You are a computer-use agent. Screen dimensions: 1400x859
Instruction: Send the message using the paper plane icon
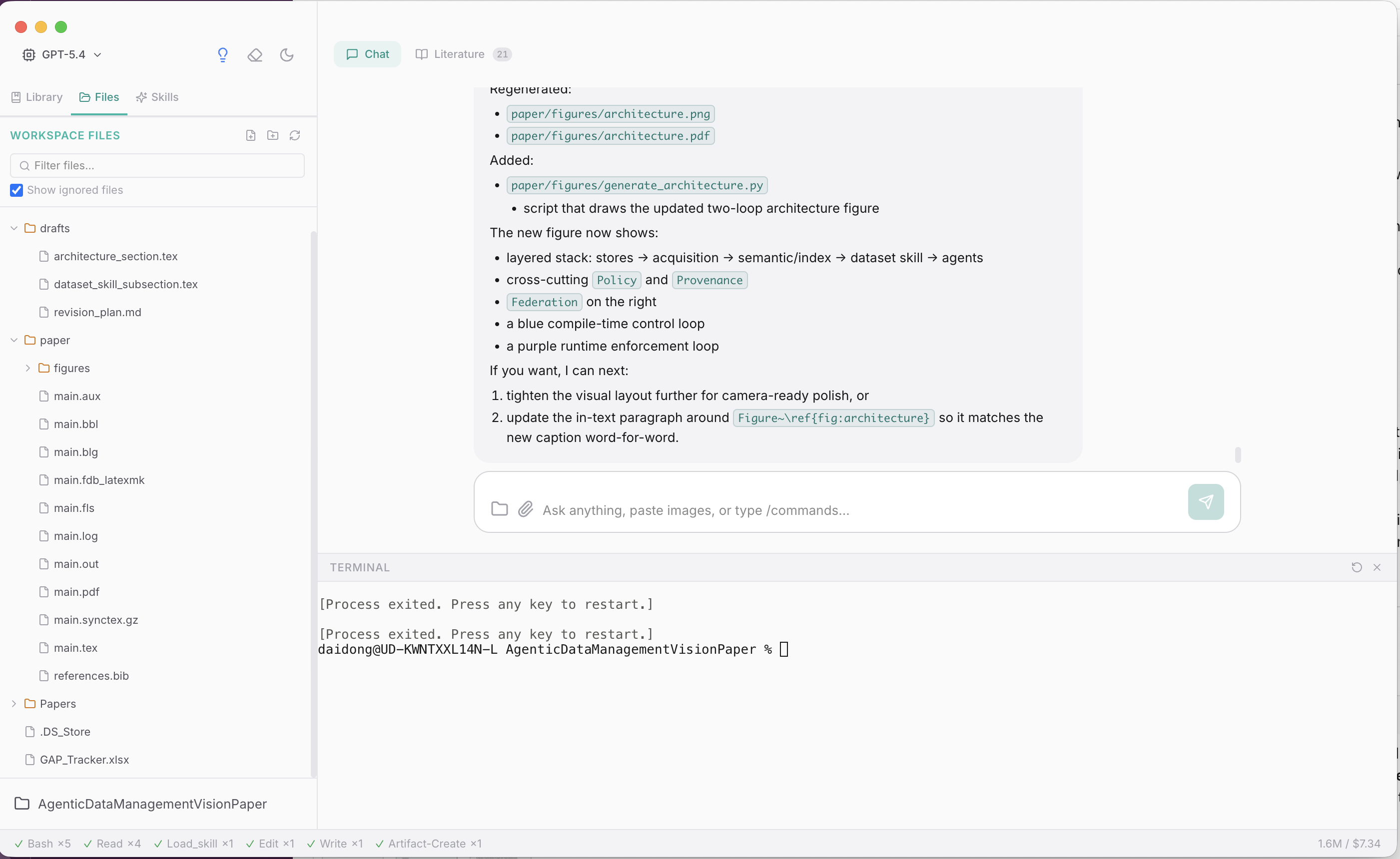[x=1206, y=501]
